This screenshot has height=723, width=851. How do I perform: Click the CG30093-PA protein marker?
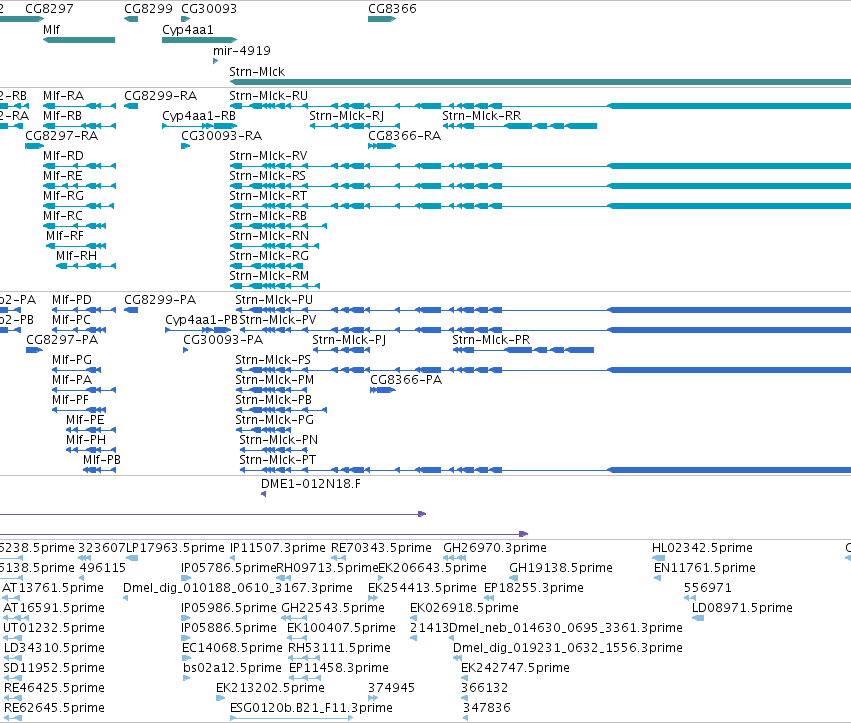click(x=186, y=350)
